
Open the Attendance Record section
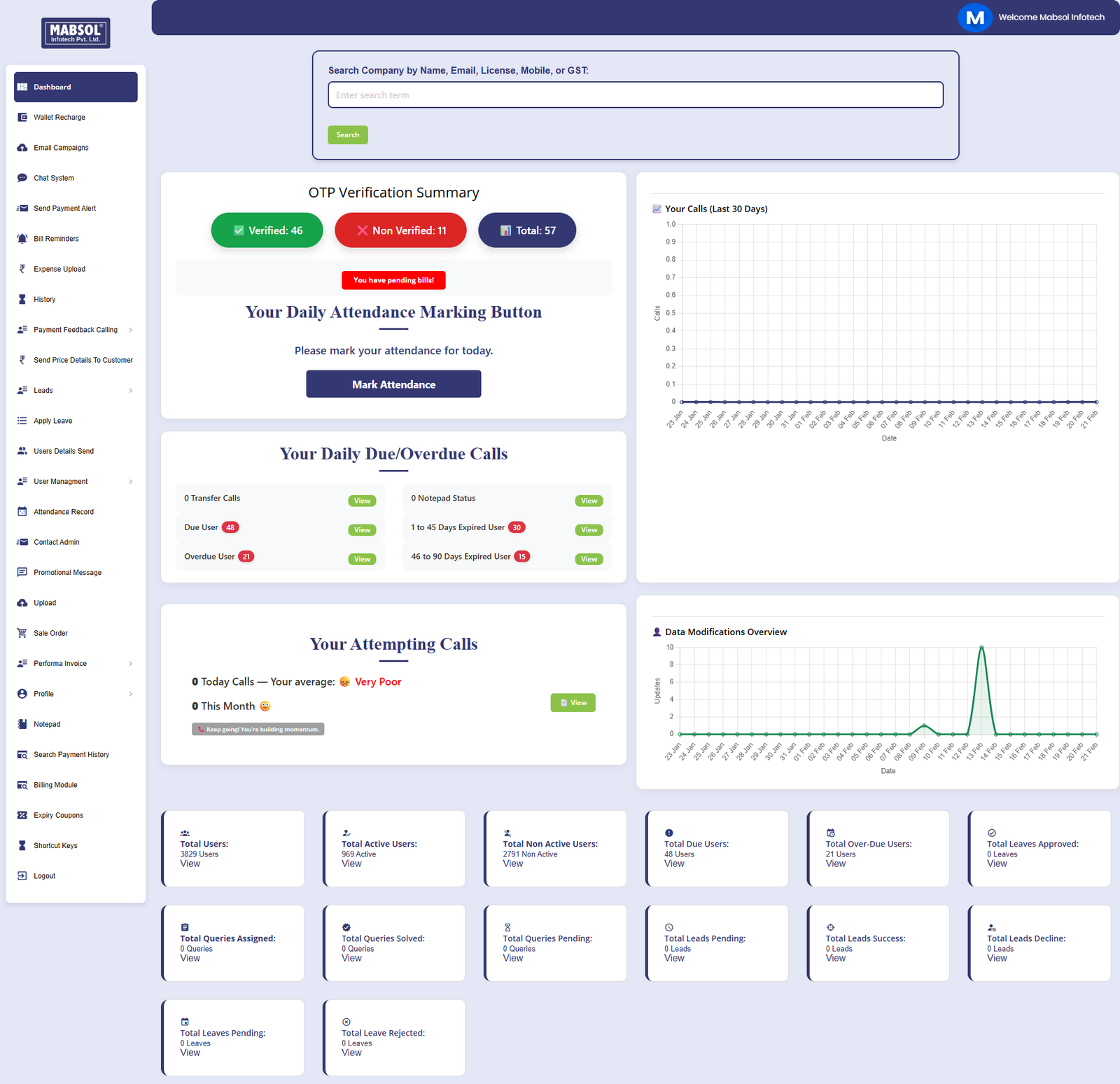pos(64,511)
